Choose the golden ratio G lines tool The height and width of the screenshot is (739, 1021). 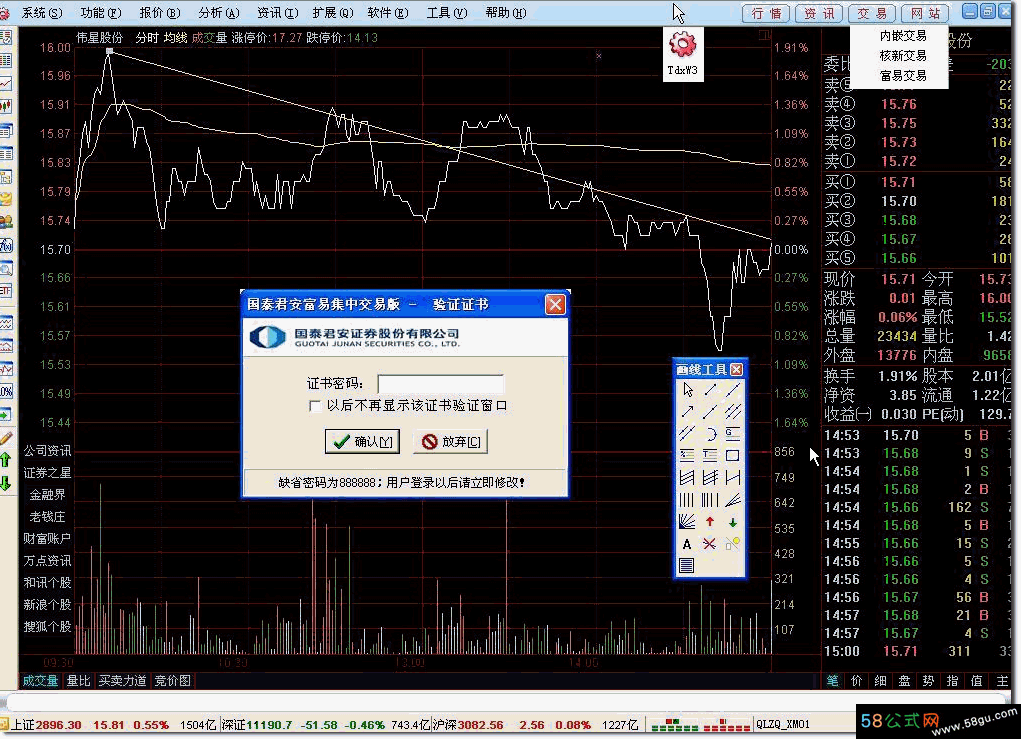pyautogui.click(x=733, y=434)
